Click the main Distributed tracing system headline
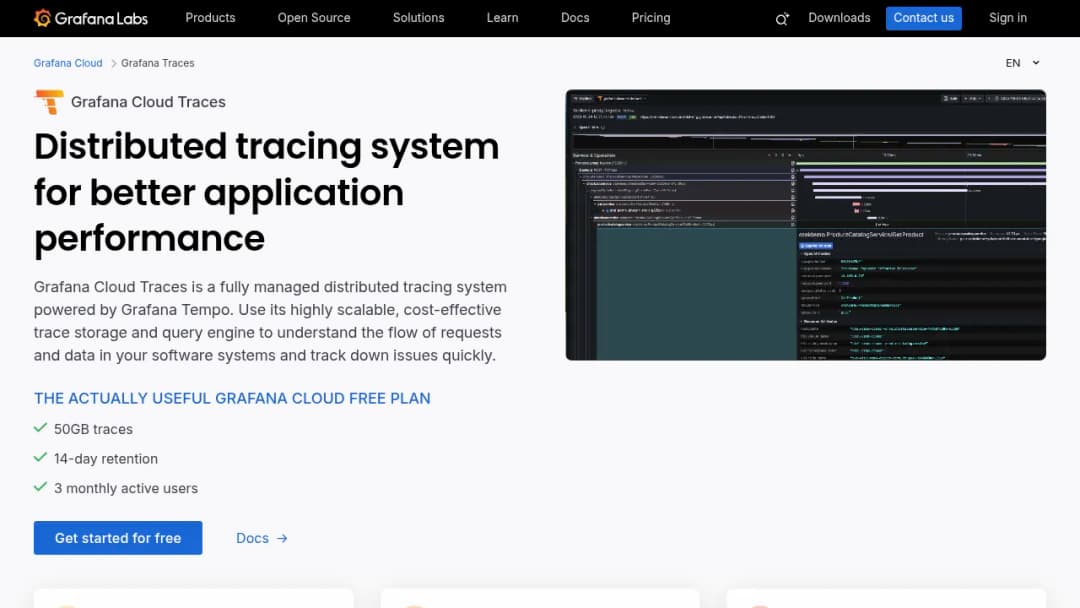 click(x=267, y=192)
